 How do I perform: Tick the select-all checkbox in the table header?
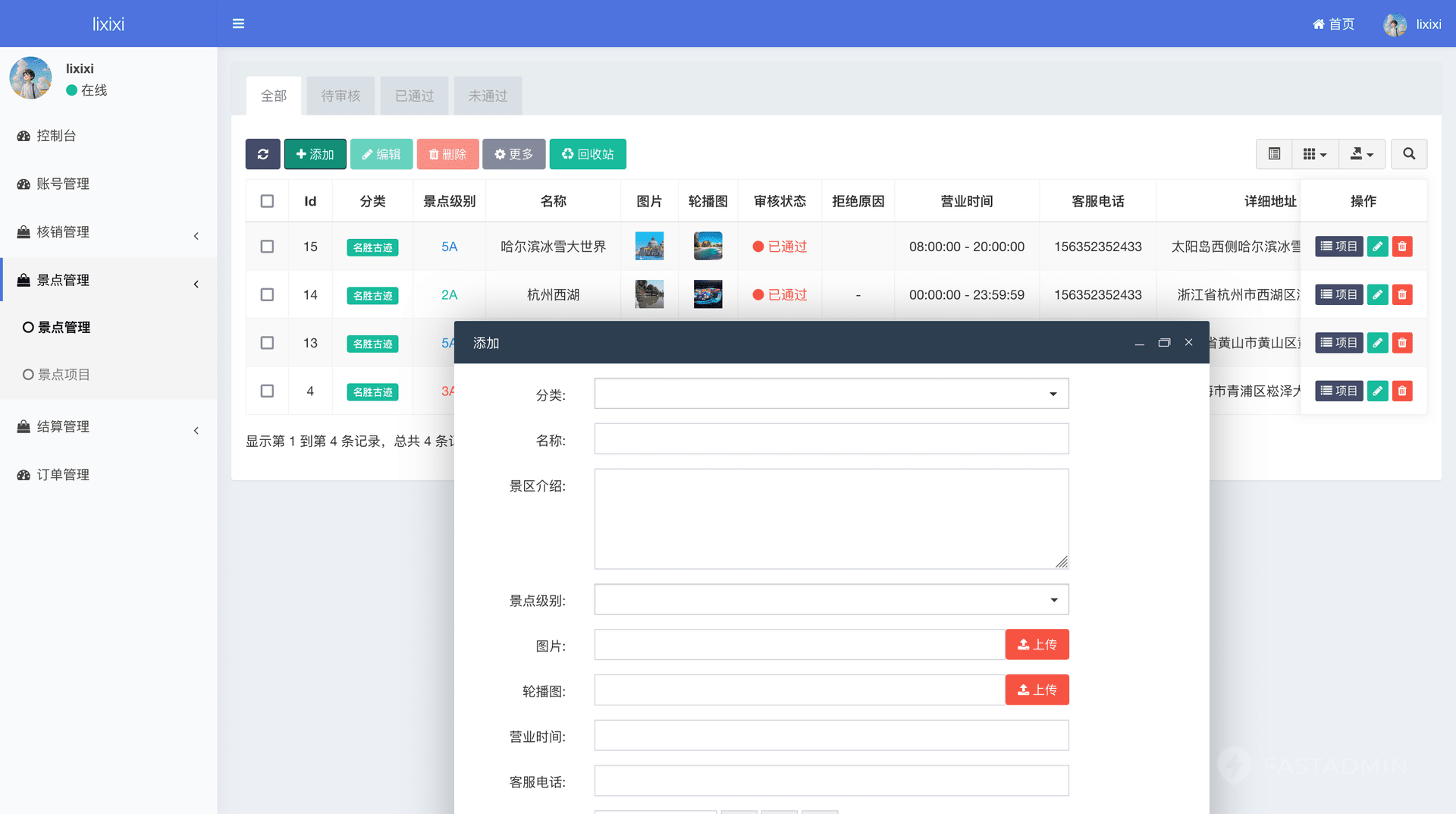pyautogui.click(x=267, y=201)
